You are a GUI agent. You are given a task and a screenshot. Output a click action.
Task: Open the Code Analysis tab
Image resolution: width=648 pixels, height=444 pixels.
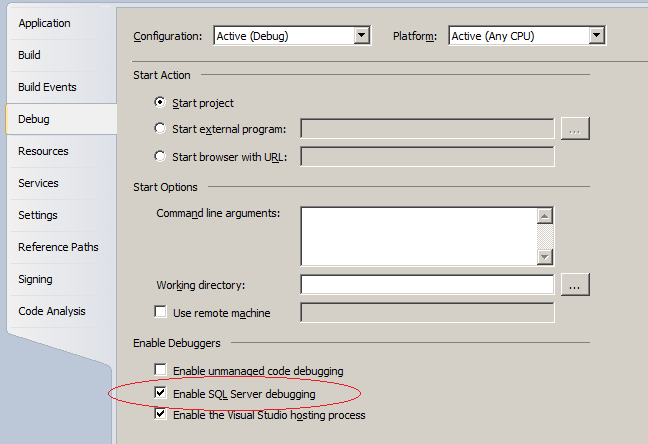52,311
